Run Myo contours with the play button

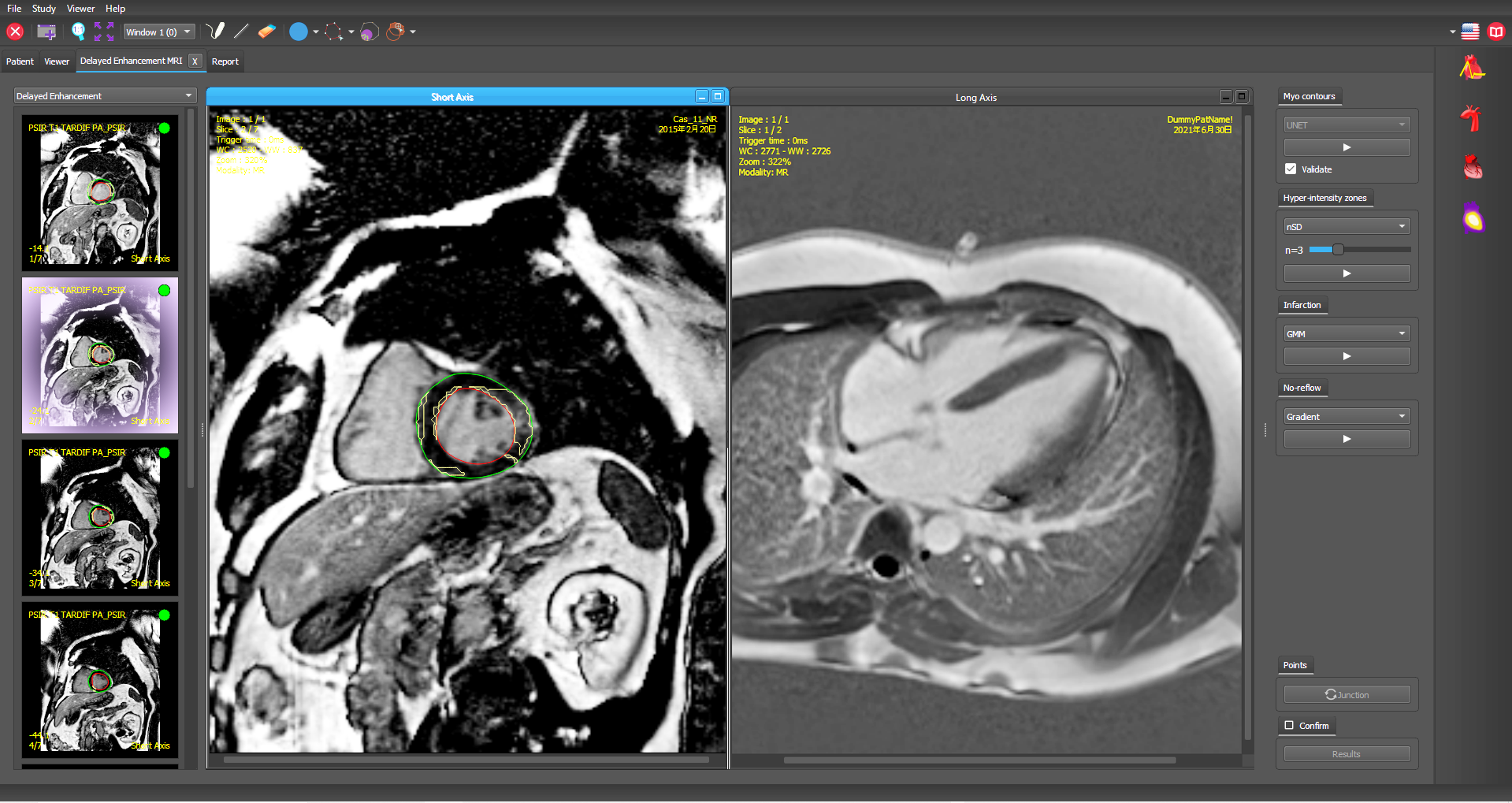1347,147
